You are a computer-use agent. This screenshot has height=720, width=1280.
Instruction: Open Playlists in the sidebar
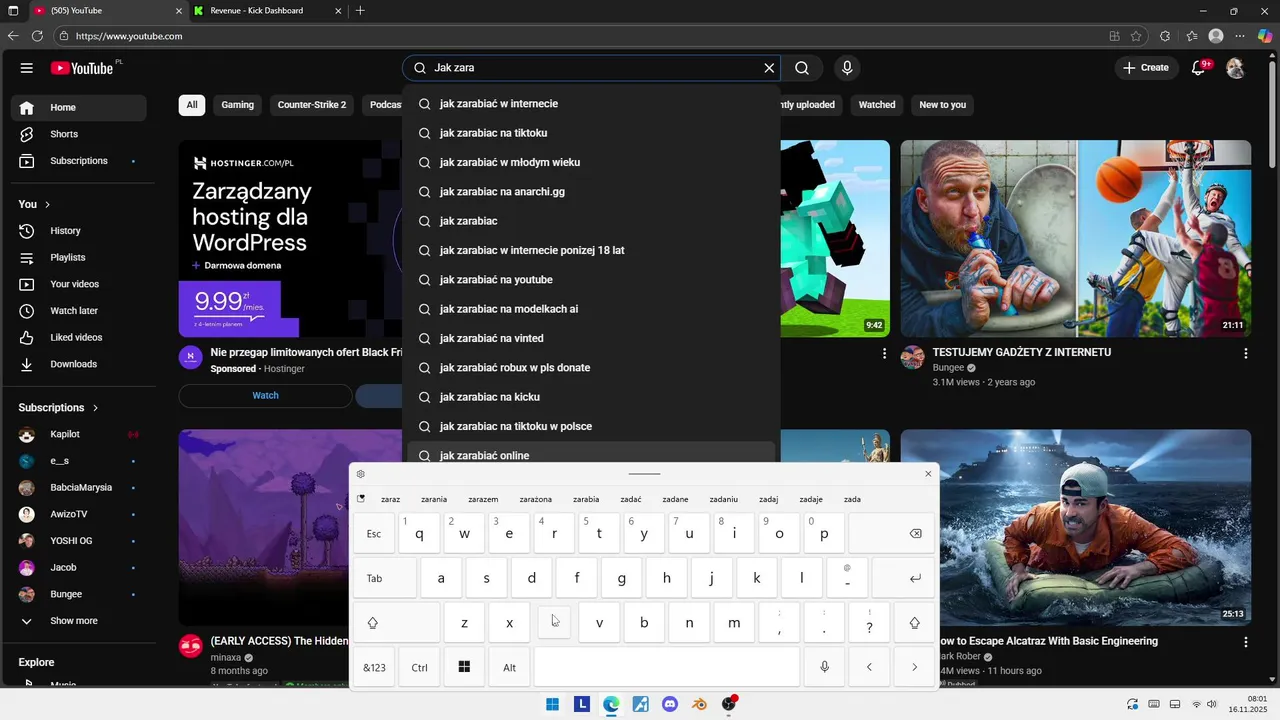[79, 258]
